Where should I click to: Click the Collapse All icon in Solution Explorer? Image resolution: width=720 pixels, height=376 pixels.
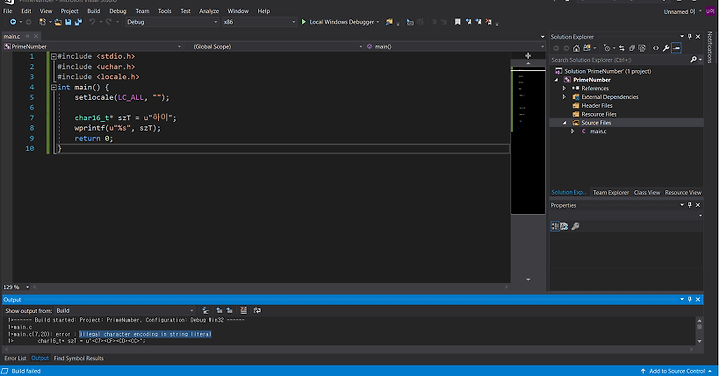632,48
